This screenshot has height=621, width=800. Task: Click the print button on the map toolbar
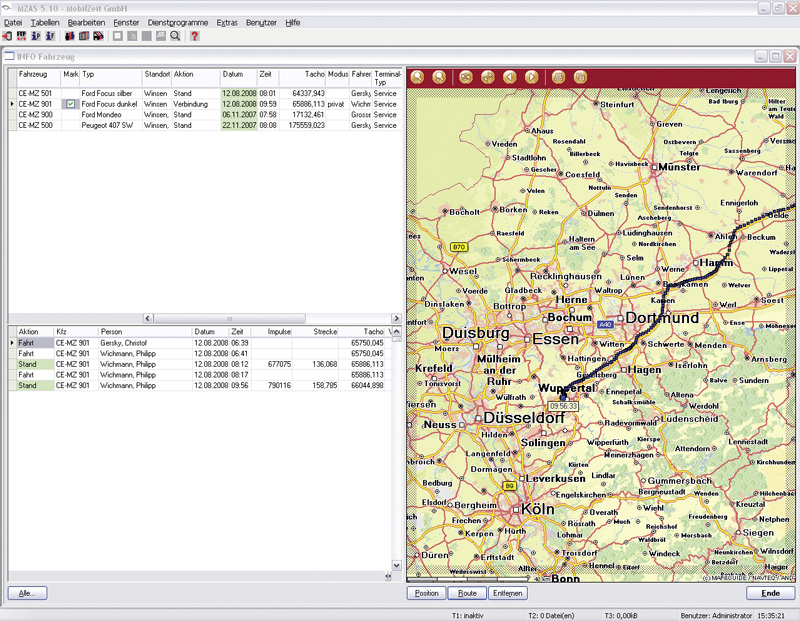[x=558, y=77]
